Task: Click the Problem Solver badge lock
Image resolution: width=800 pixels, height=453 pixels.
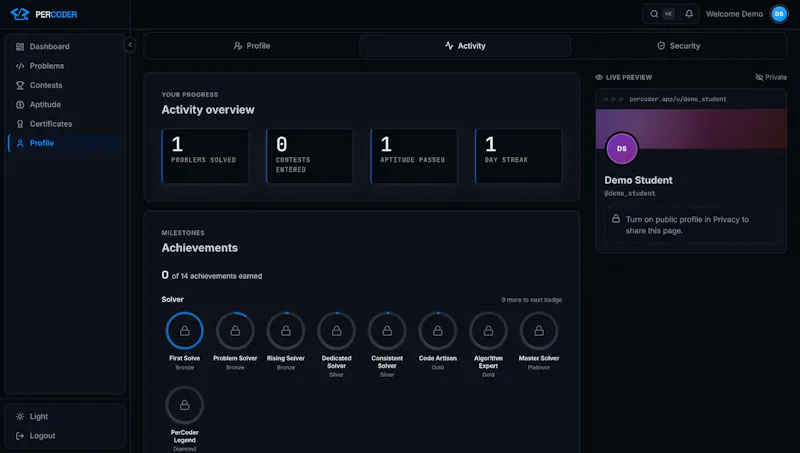Action: click(x=235, y=331)
